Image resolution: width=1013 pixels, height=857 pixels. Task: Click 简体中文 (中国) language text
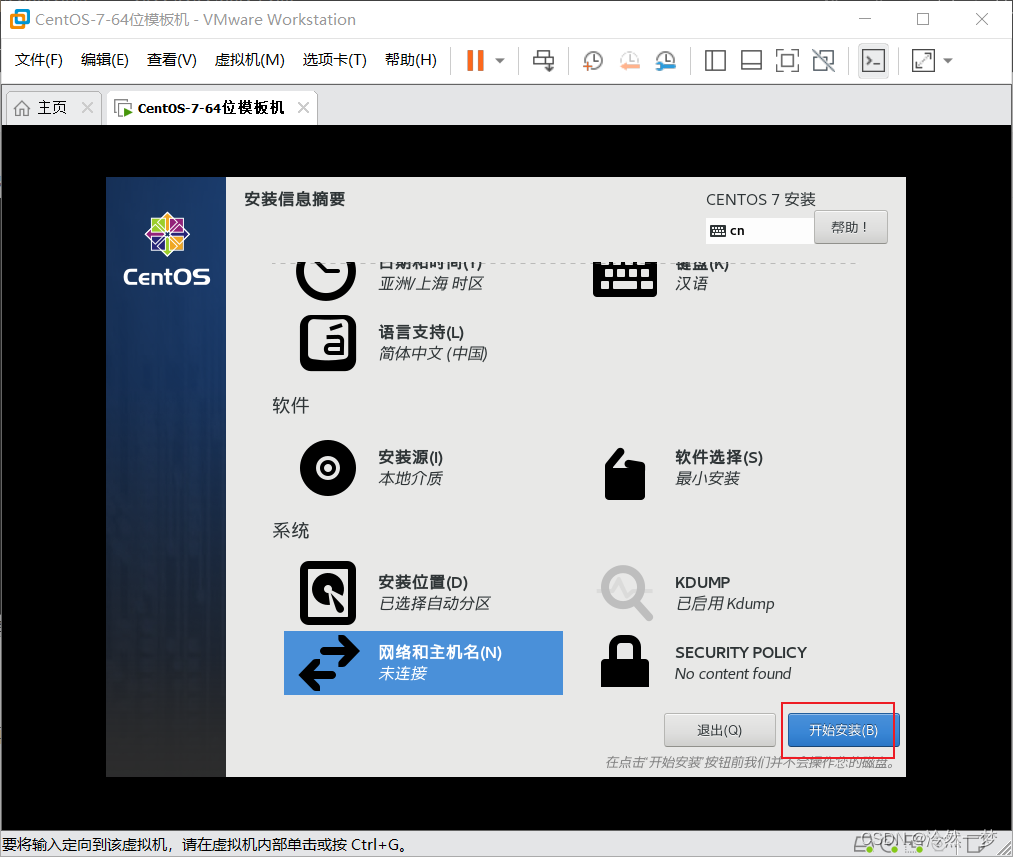(x=433, y=353)
